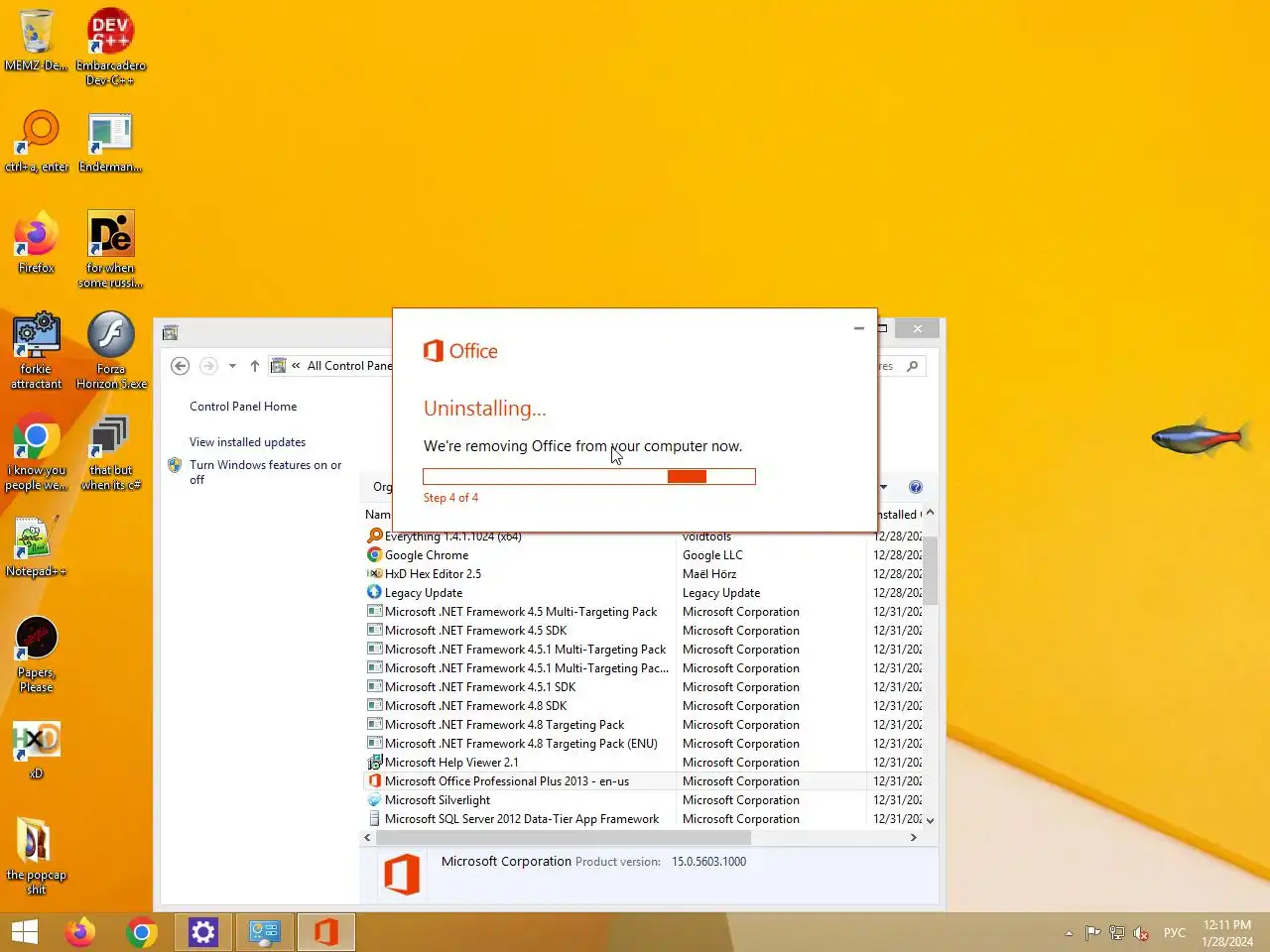The width and height of the screenshot is (1270, 952).
Task: Select Microsoft Office Professional Plus 2013 row
Action: point(506,781)
